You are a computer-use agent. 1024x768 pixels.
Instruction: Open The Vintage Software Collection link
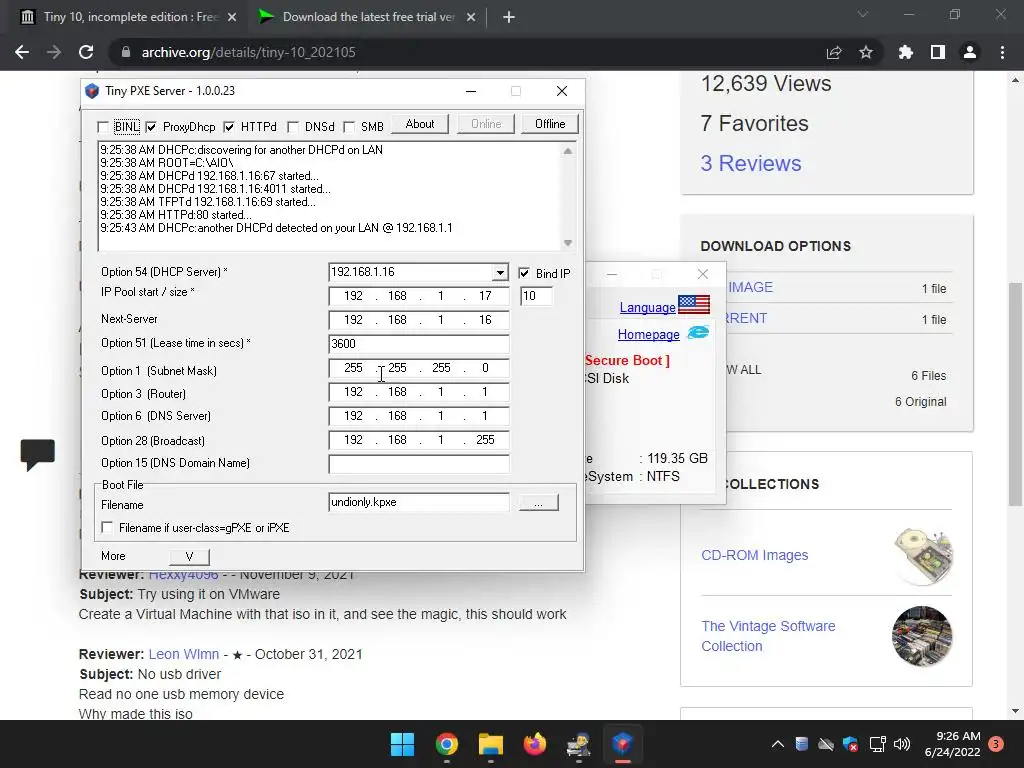pyautogui.click(x=768, y=636)
